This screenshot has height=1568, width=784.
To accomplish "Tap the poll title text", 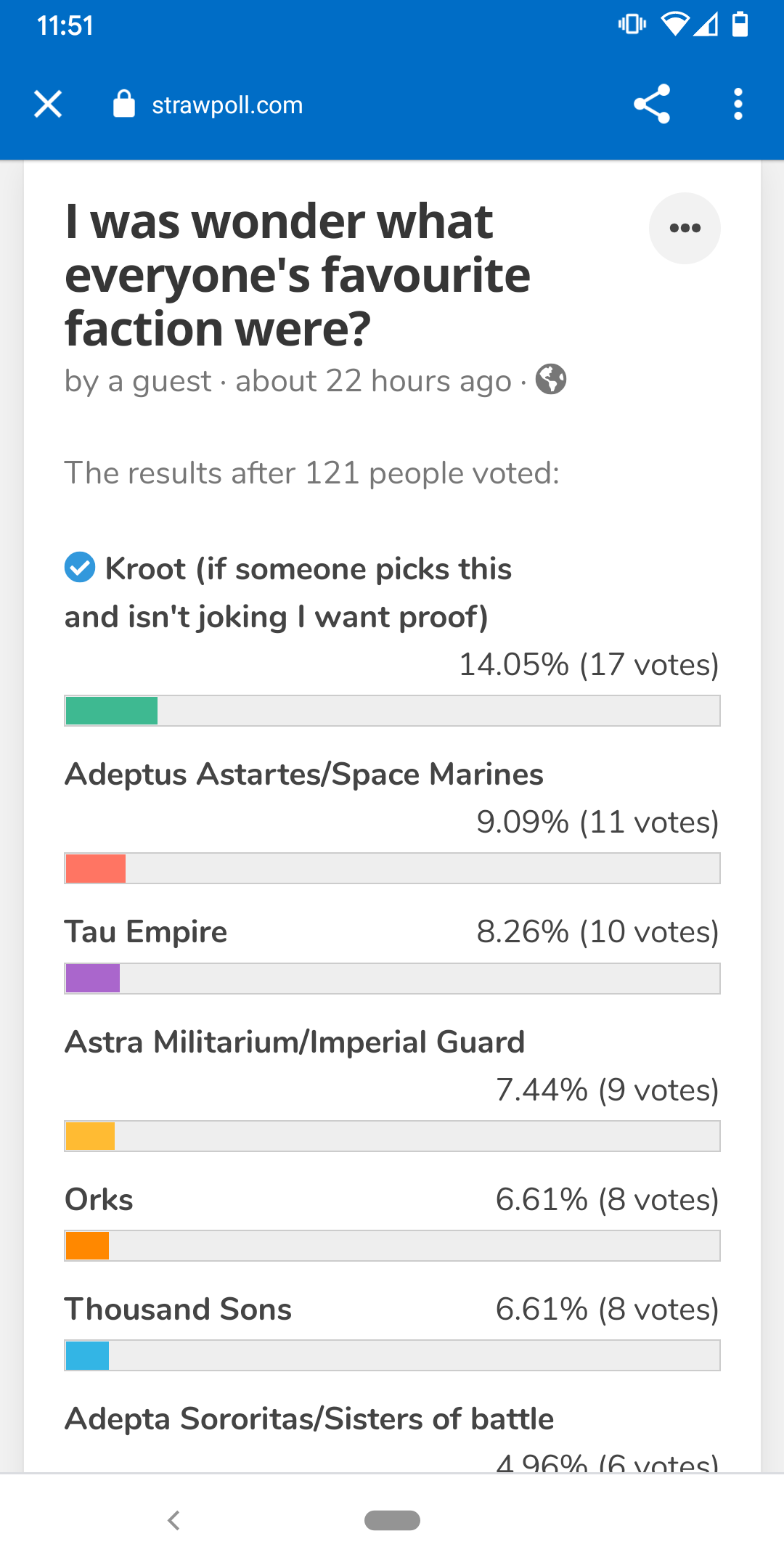I will tap(298, 274).
